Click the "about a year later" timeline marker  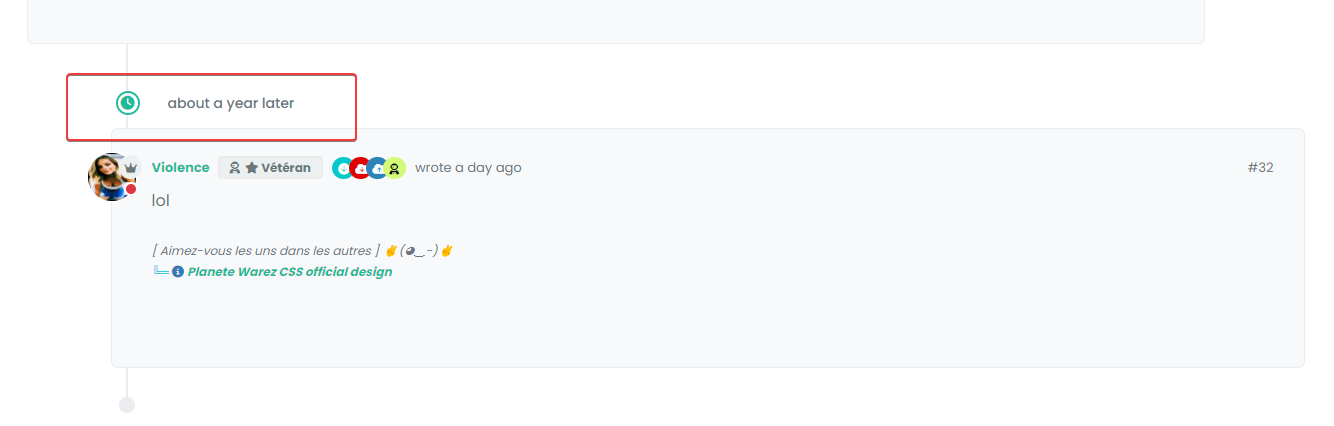[230, 103]
